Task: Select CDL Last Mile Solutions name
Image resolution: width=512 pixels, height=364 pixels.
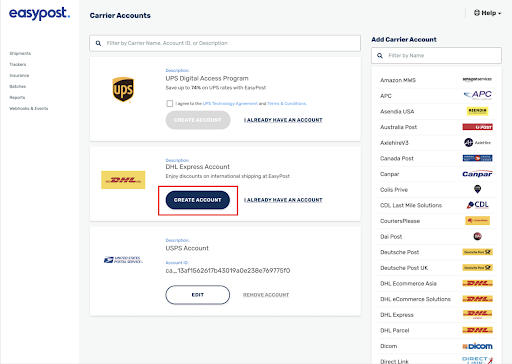Action: pos(411,206)
